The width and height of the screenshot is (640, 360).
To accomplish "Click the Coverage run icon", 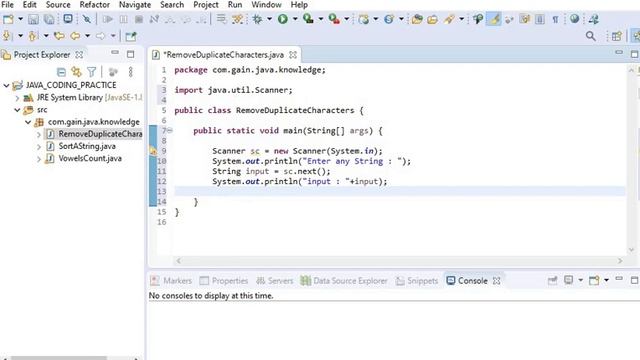I will click(x=309, y=19).
